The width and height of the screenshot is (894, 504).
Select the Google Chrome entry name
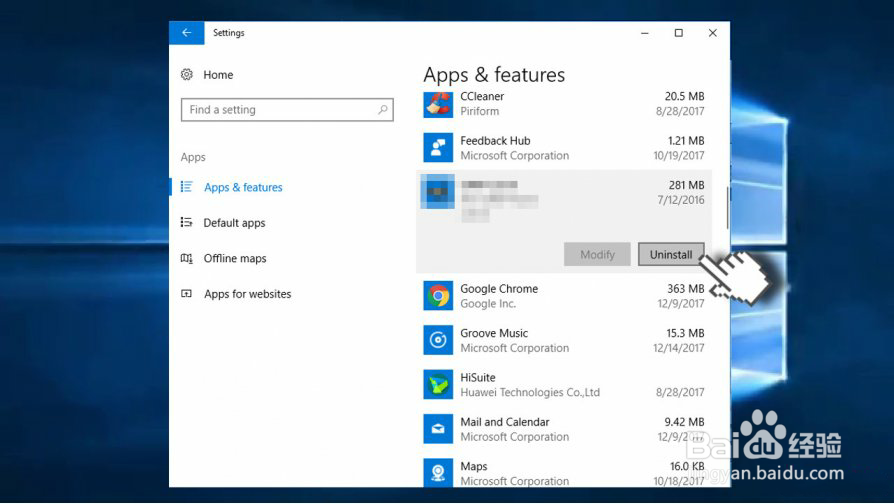[499, 289]
